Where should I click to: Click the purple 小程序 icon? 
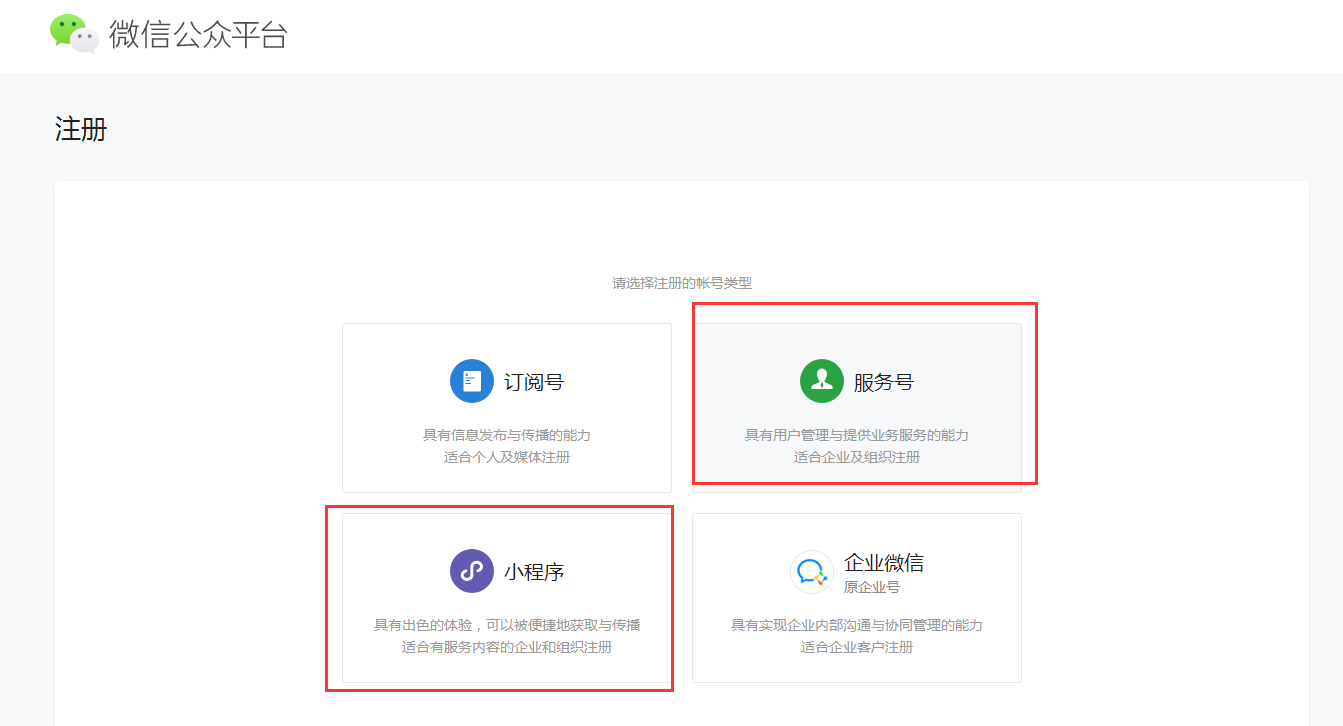click(472, 571)
